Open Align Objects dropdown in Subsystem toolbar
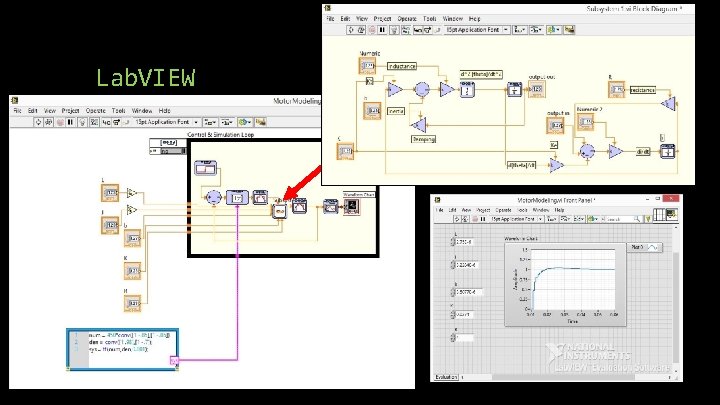The height and width of the screenshot is (405, 720). tap(520, 30)
